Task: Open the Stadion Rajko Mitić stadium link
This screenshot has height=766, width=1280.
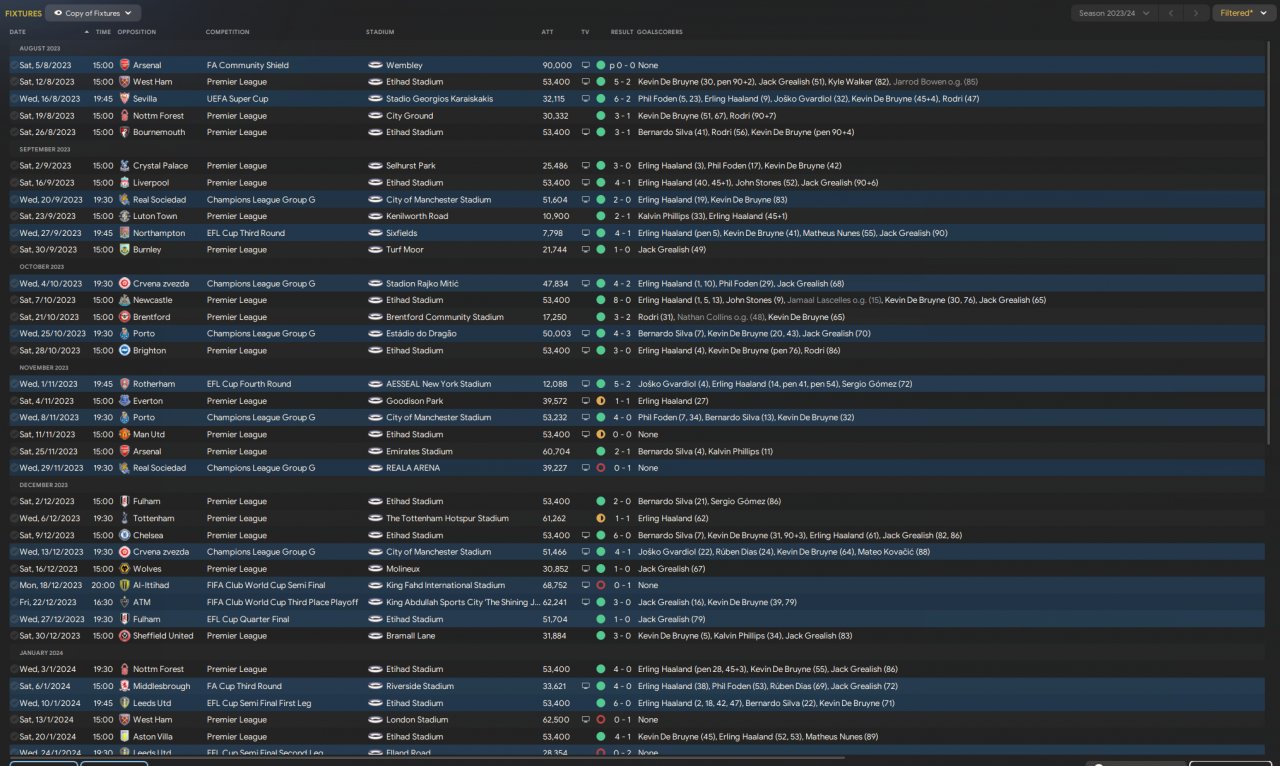Action: pos(422,284)
